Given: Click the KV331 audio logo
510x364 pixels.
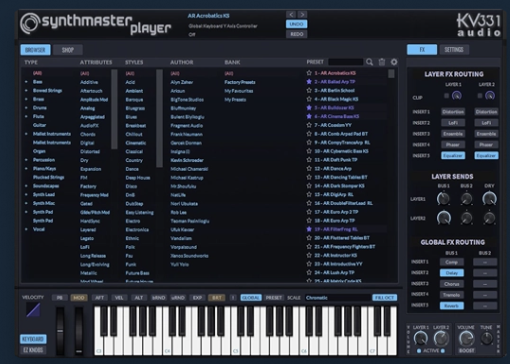Looking at the screenshot, I should point(479,25).
